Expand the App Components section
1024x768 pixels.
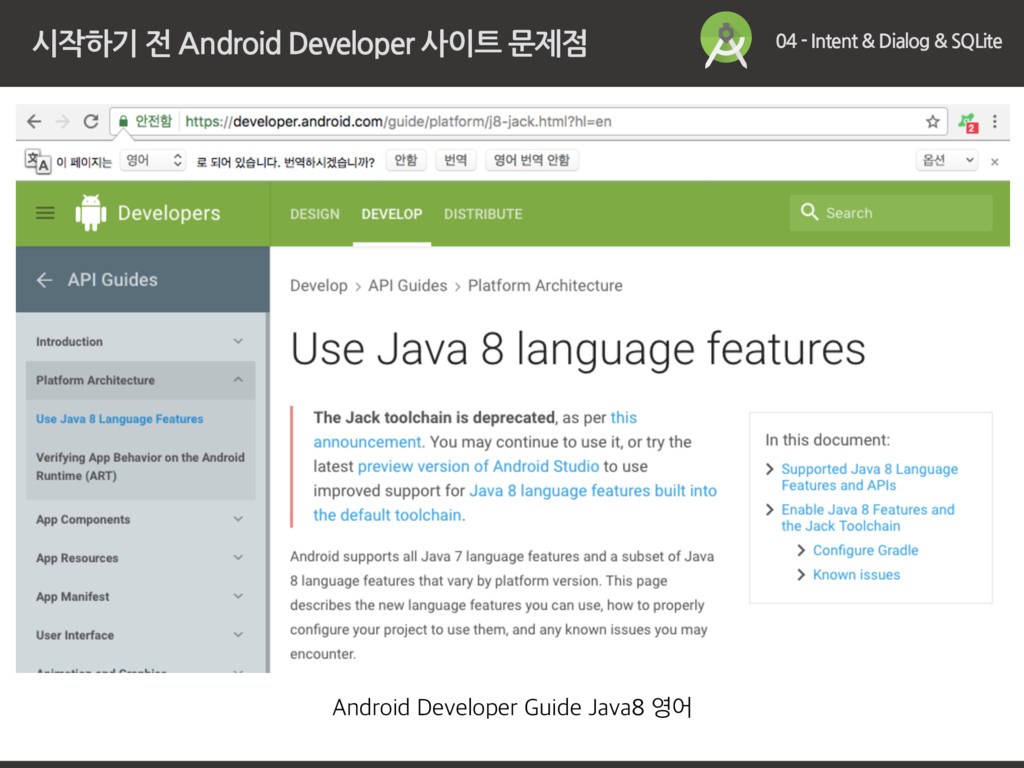(238, 520)
